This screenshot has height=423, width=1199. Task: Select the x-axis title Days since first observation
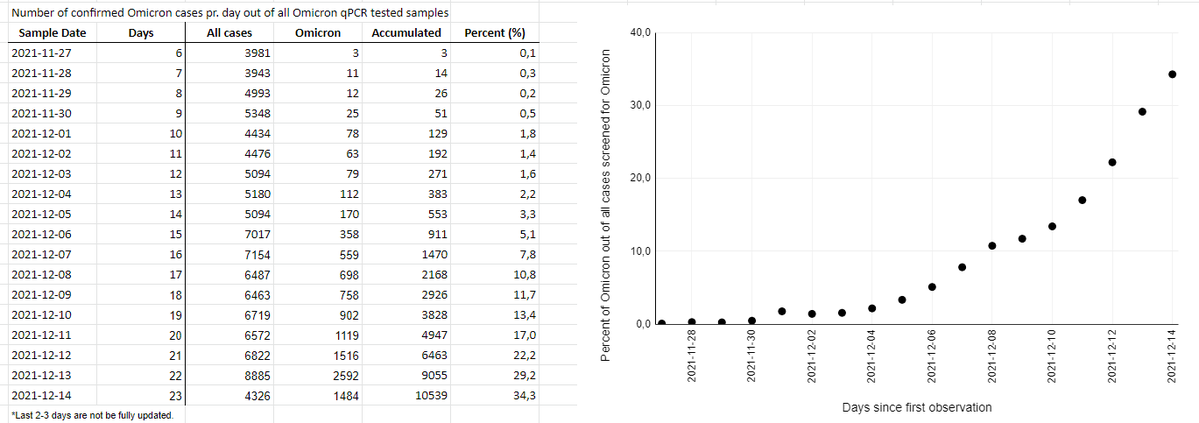[916, 407]
